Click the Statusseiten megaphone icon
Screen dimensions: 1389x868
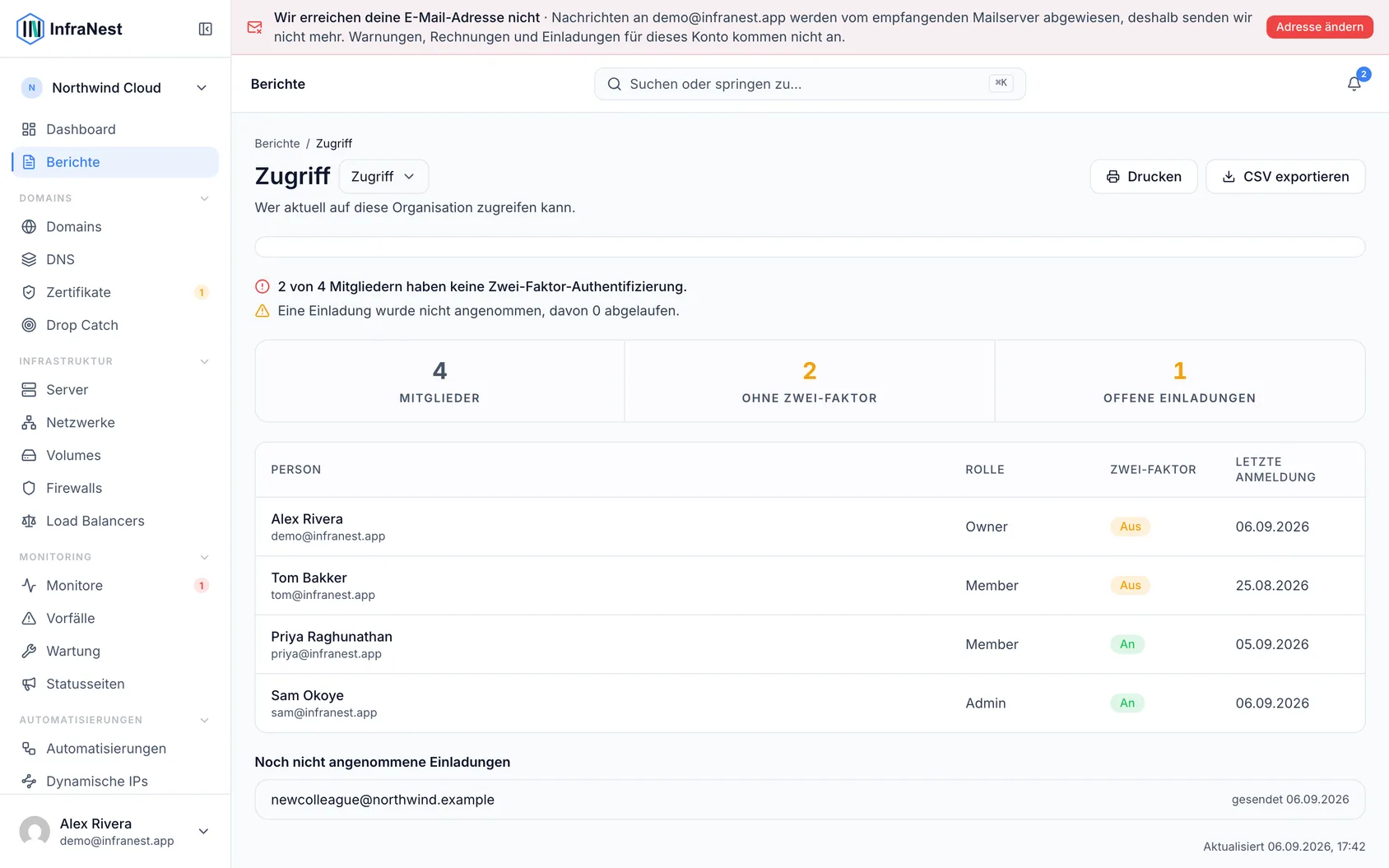29,684
